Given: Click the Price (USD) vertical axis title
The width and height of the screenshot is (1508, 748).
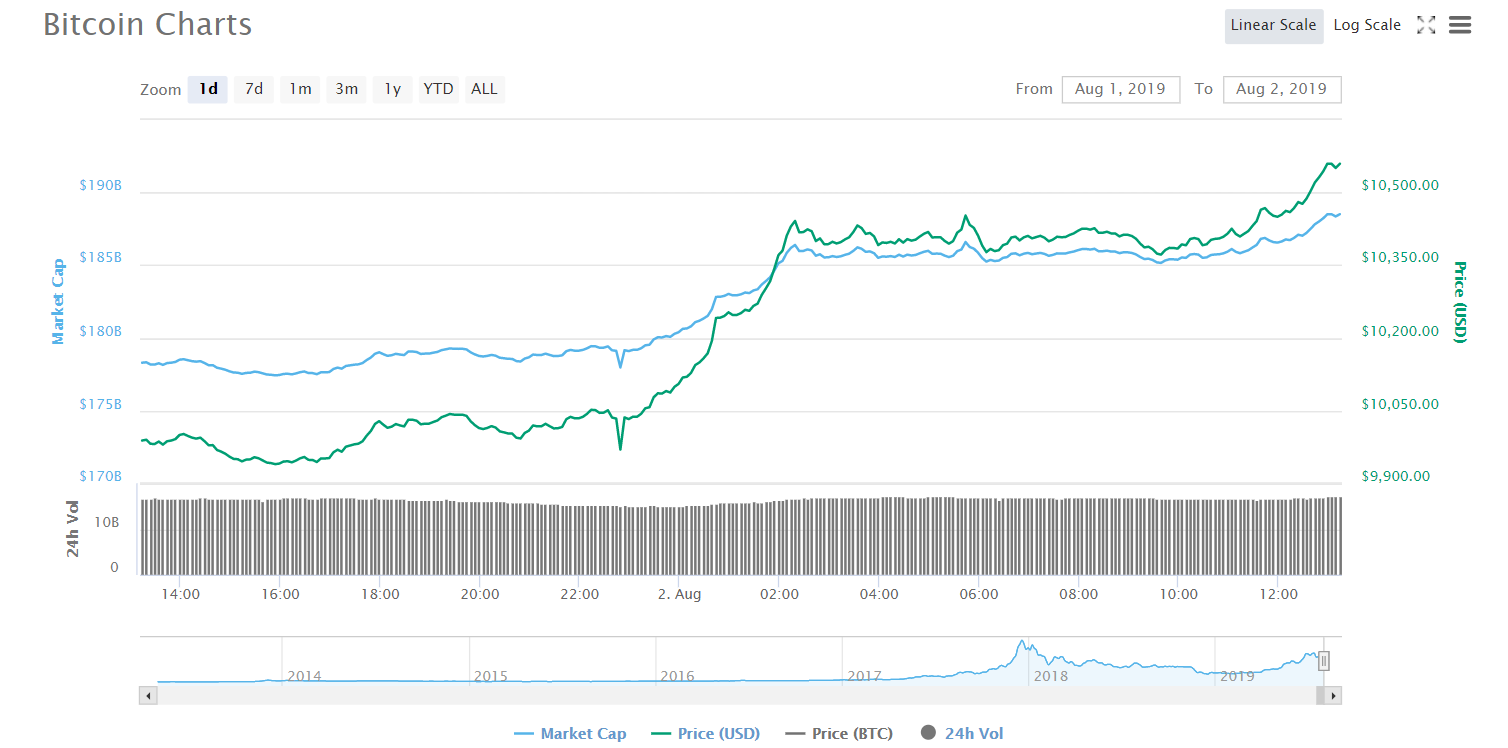Looking at the screenshot, I should (1460, 301).
